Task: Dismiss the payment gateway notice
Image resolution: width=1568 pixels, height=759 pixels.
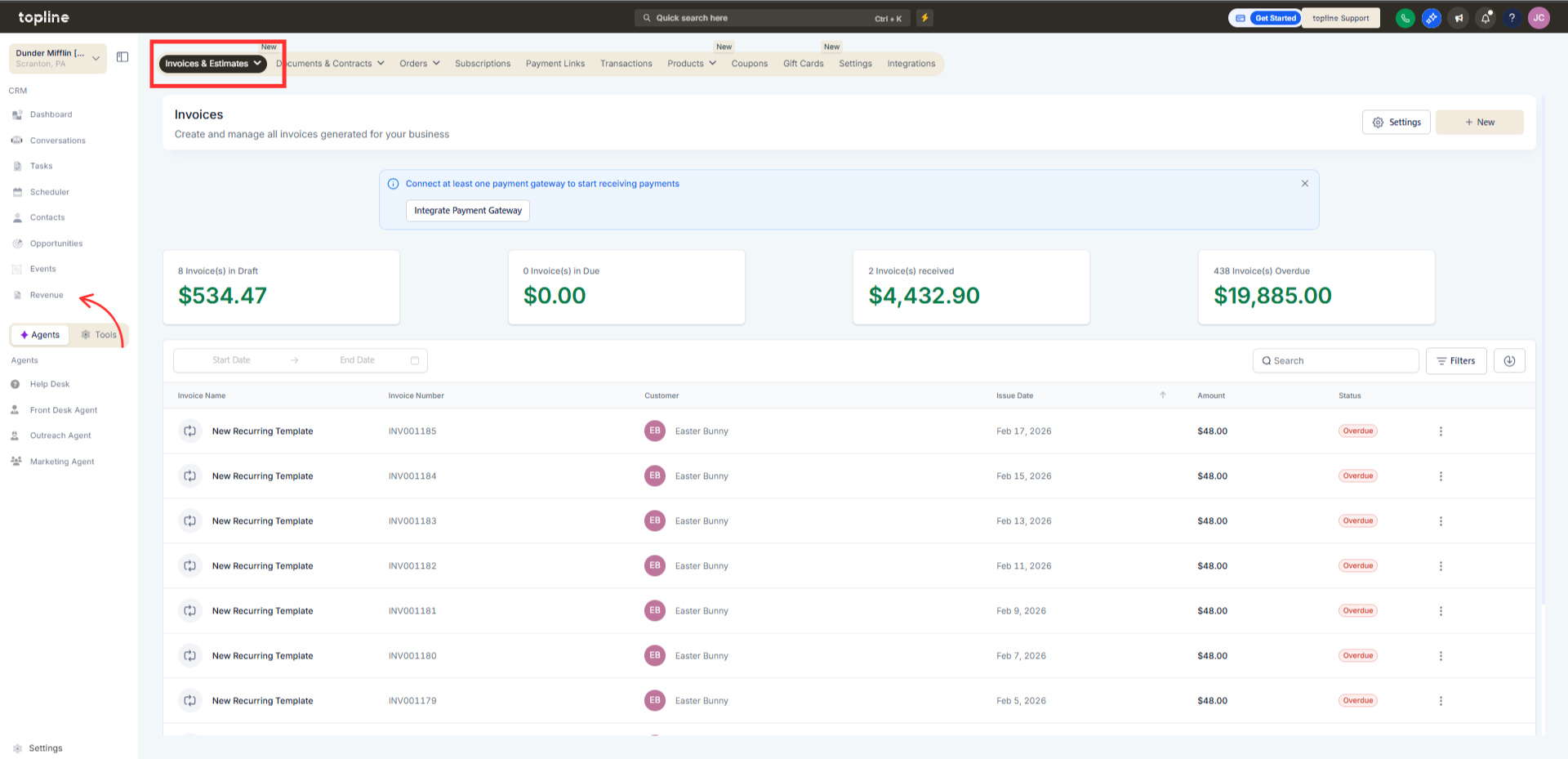Action: coord(1305,184)
